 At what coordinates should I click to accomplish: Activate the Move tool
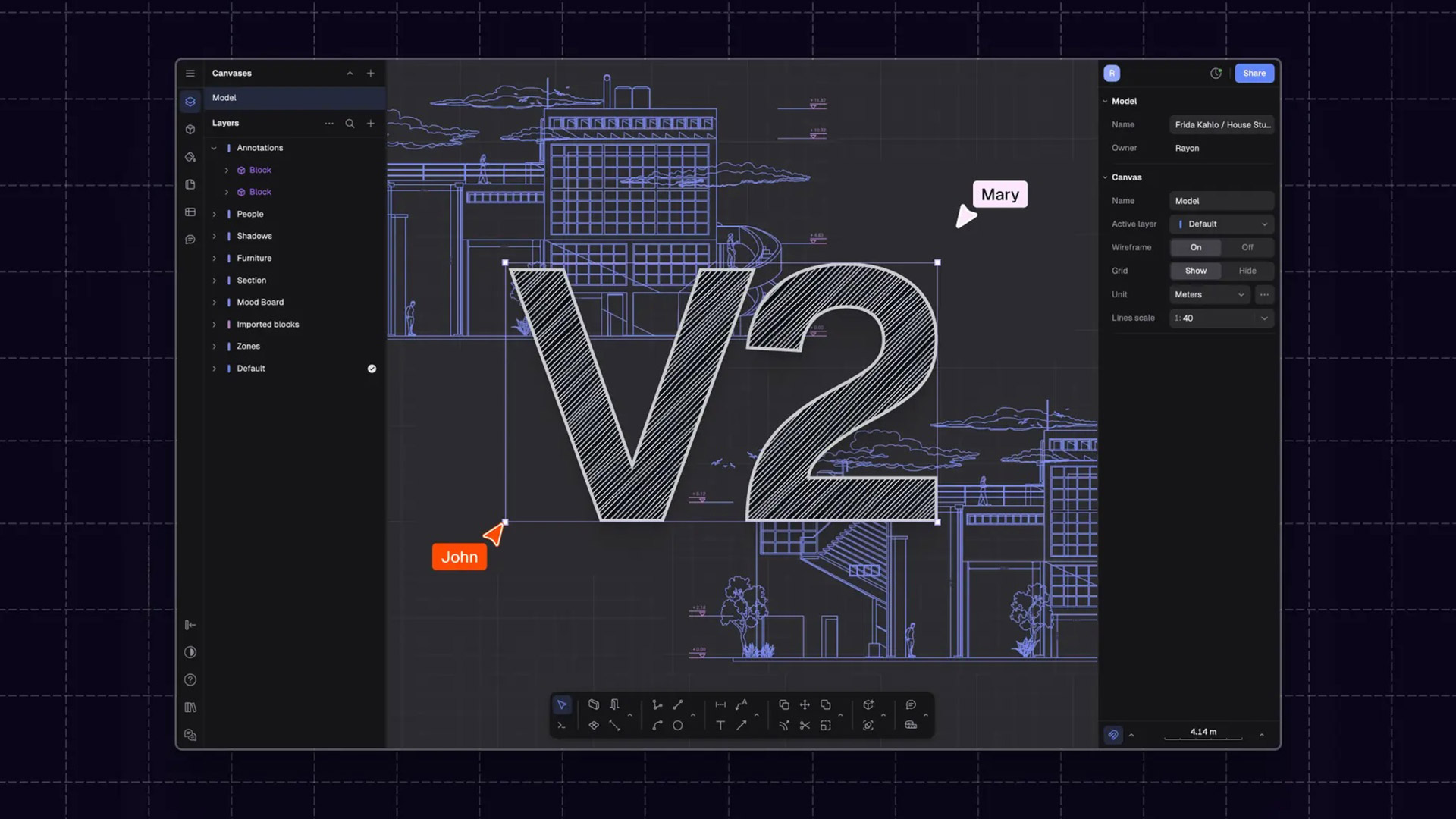[x=805, y=704]
